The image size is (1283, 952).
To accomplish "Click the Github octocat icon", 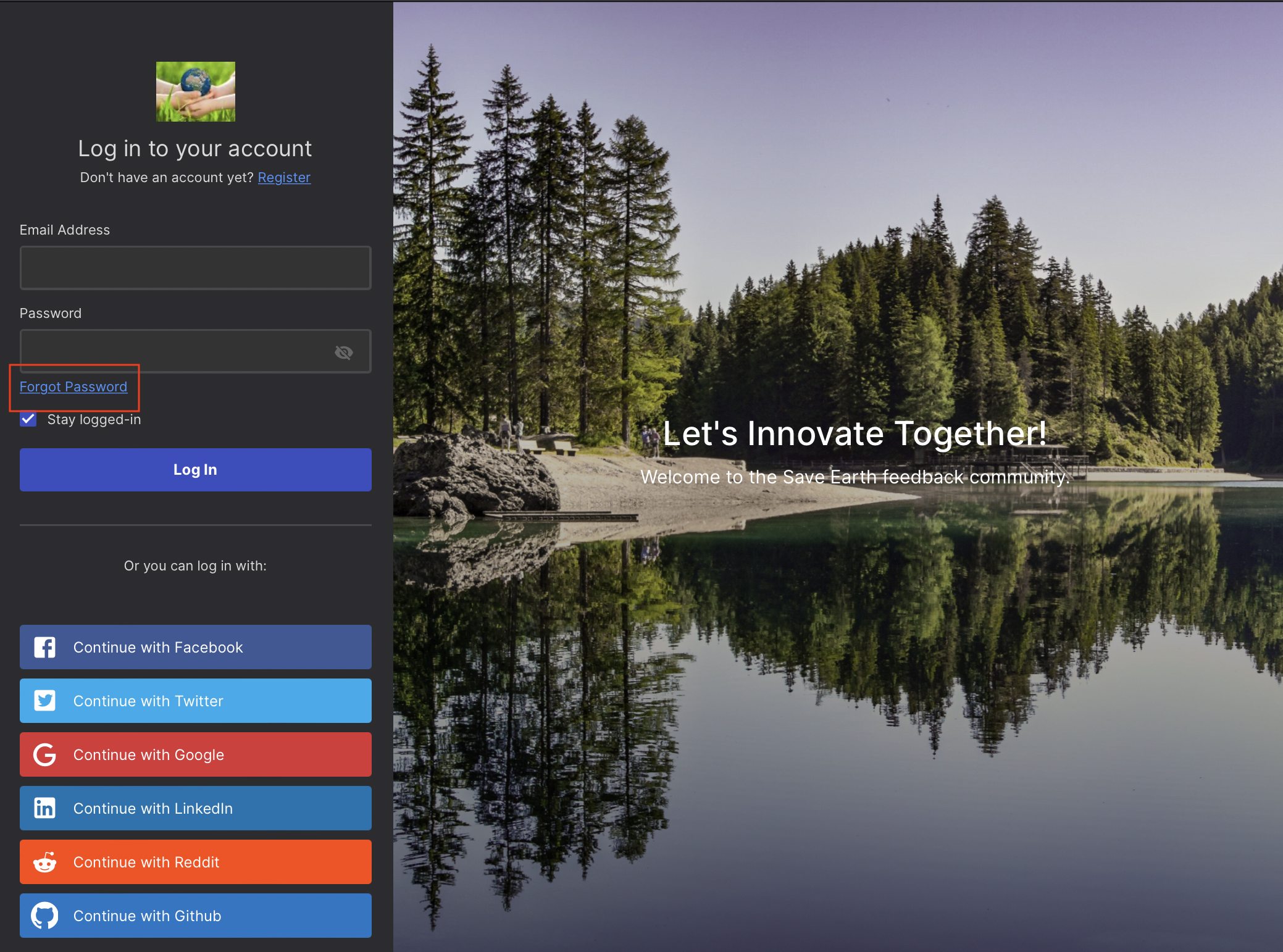I will (44, 916).
